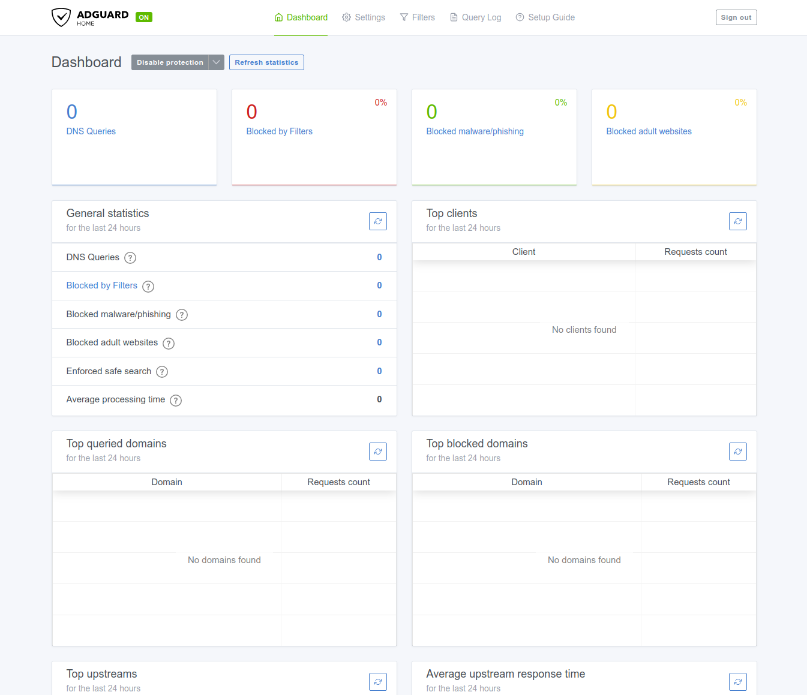Click help icon beside Average processing time
The height and width of the screenshot is (695, 807).
click(176, 400)
